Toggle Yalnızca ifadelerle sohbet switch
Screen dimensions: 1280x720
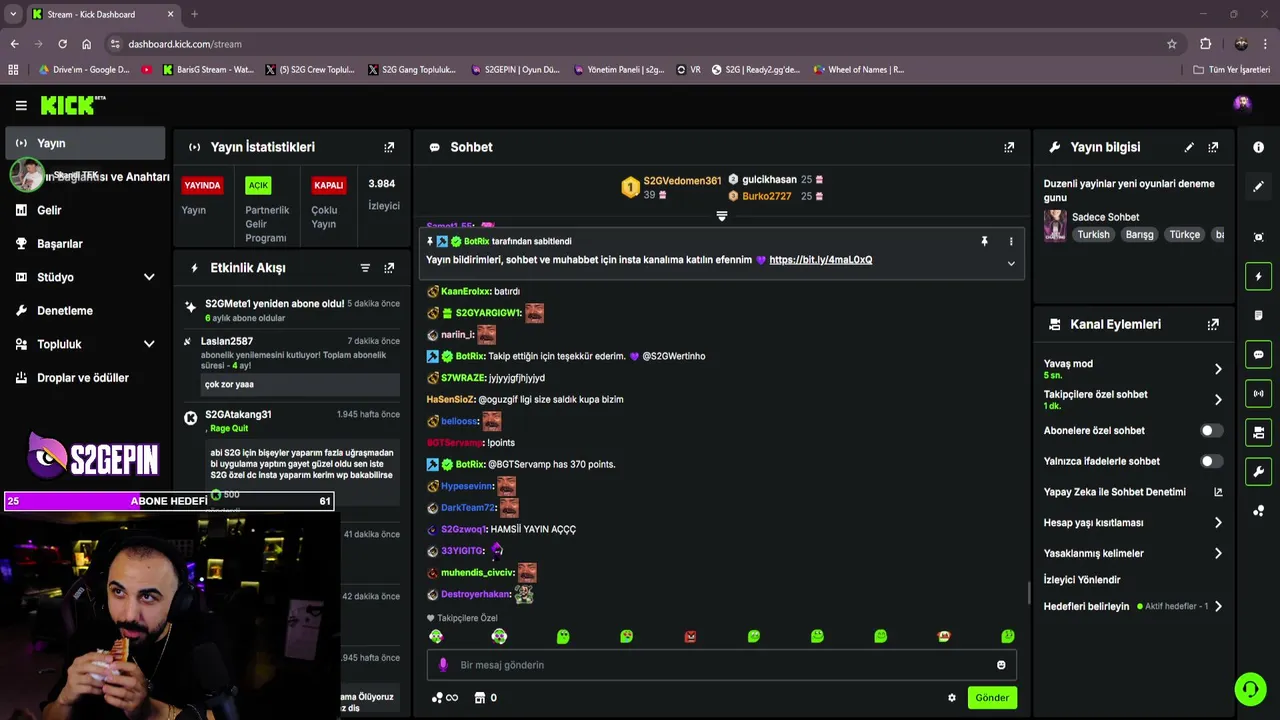click(x=1211, y=462)
